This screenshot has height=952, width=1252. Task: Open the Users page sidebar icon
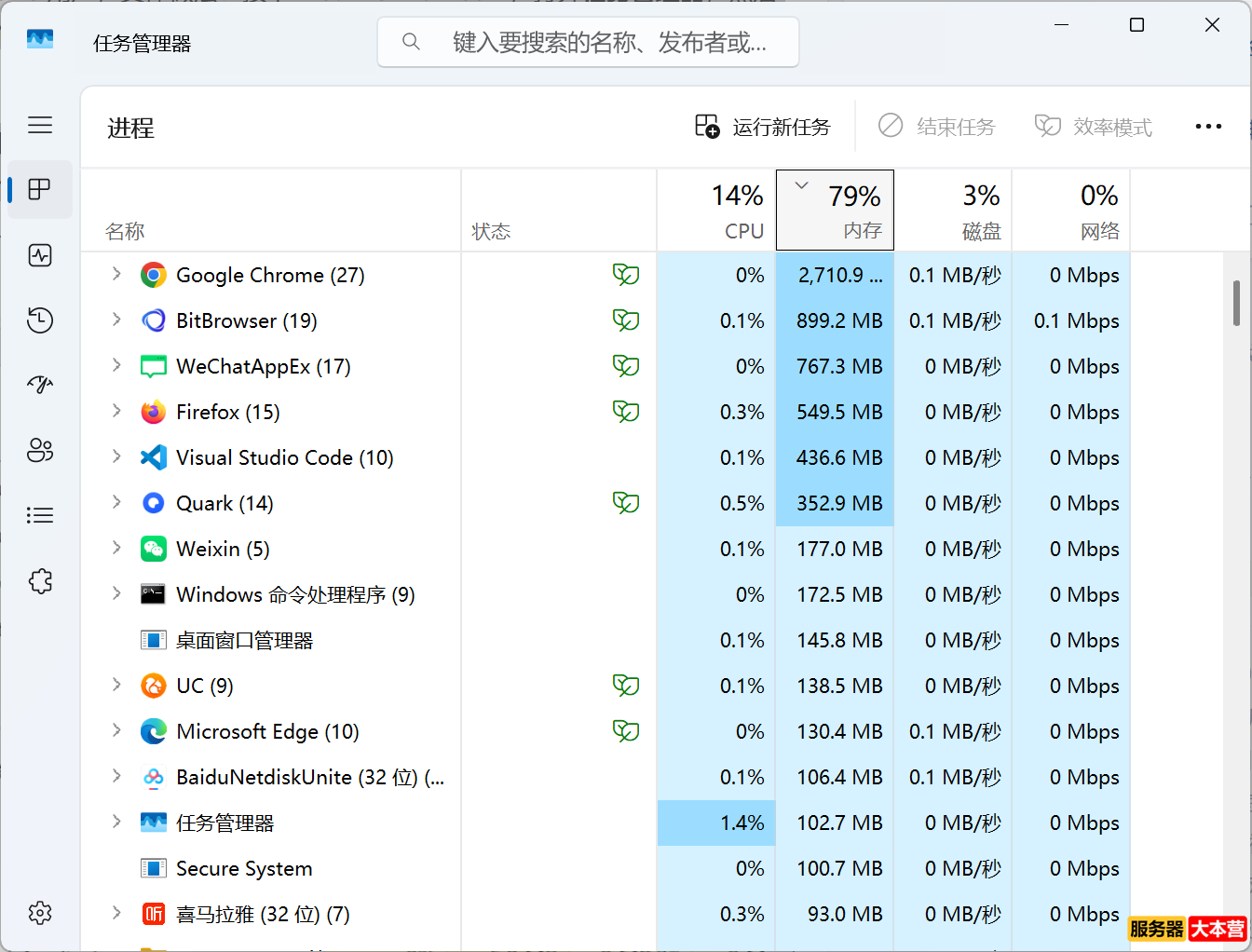pos(40,451)
